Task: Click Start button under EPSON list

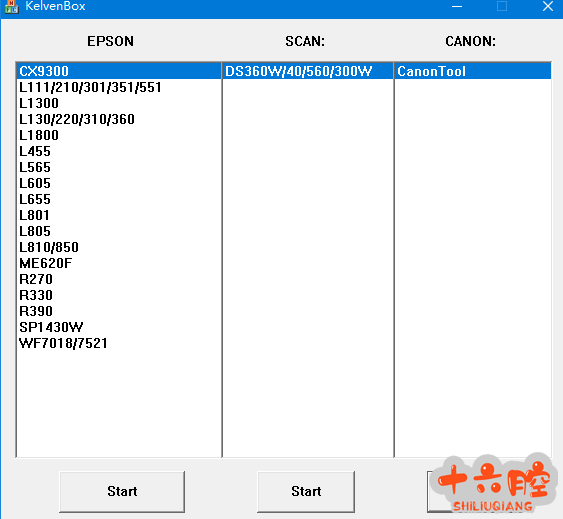Action: tap(122, 491)
